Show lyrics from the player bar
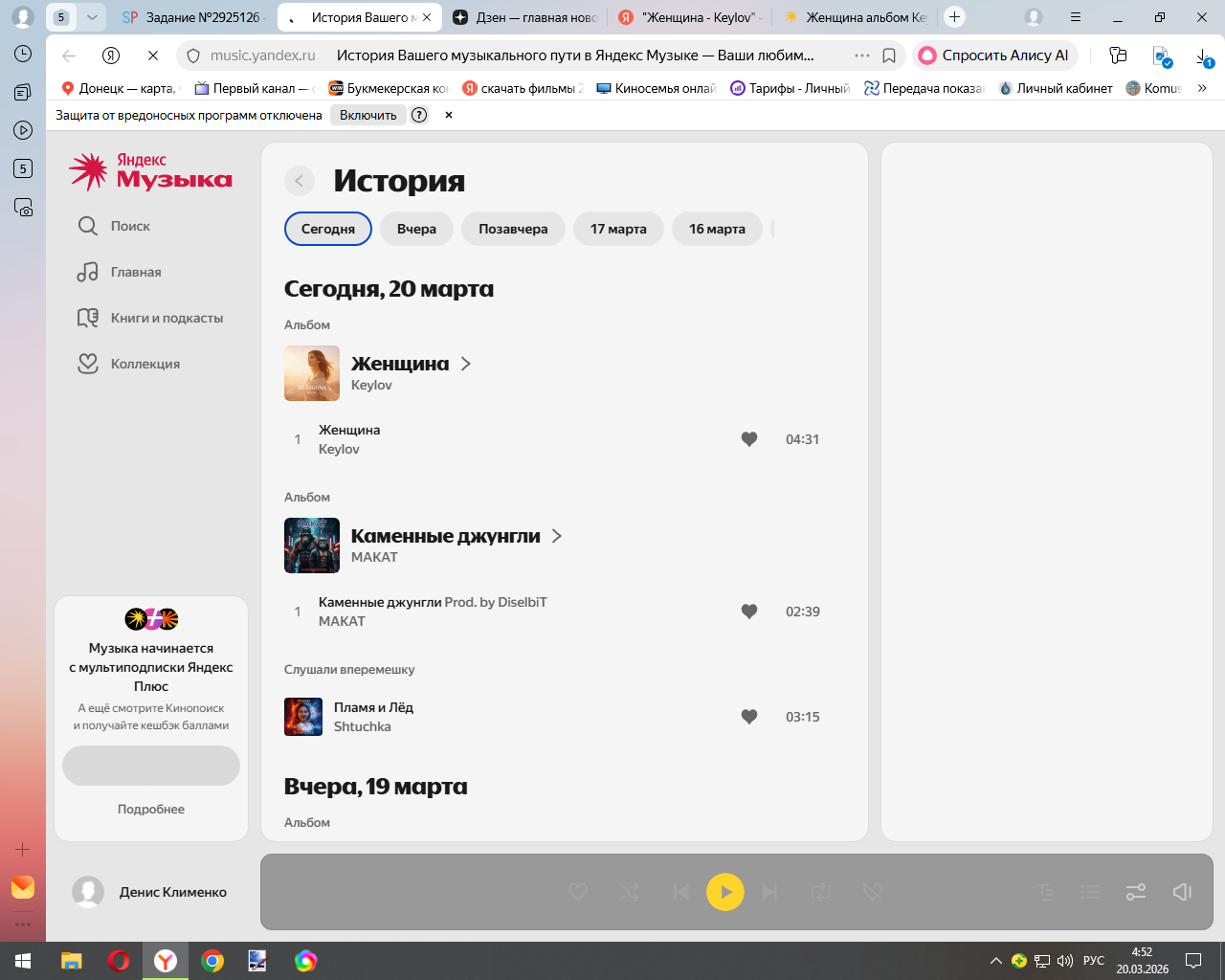1225x980 pixels. [x=1045, y=892]
